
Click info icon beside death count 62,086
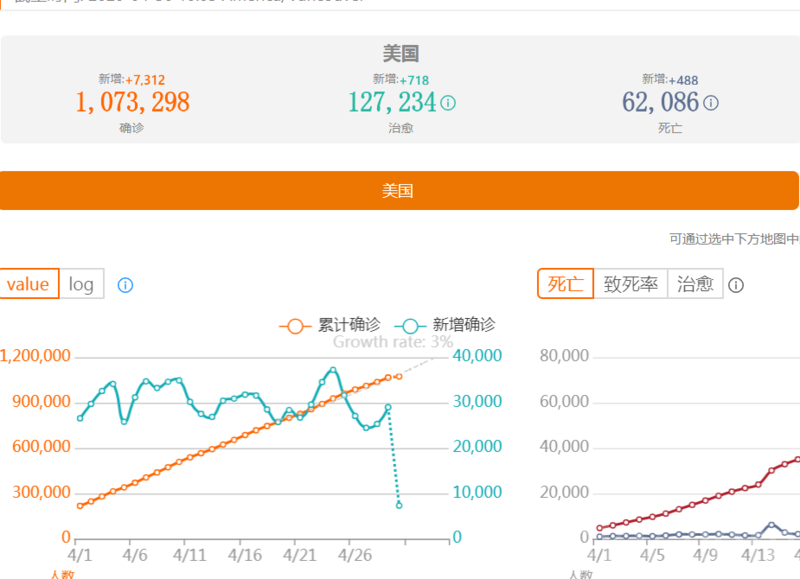711,102
